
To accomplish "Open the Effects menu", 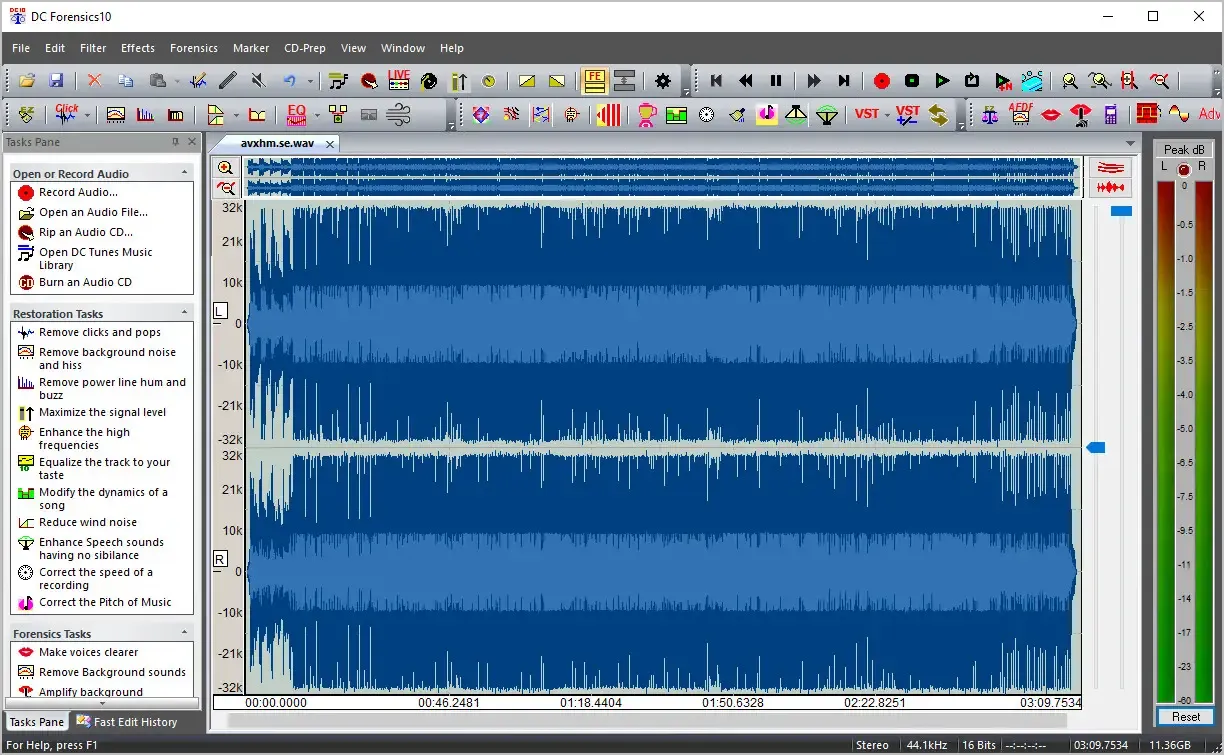I will pyautogui.click(x=138, y=48).
